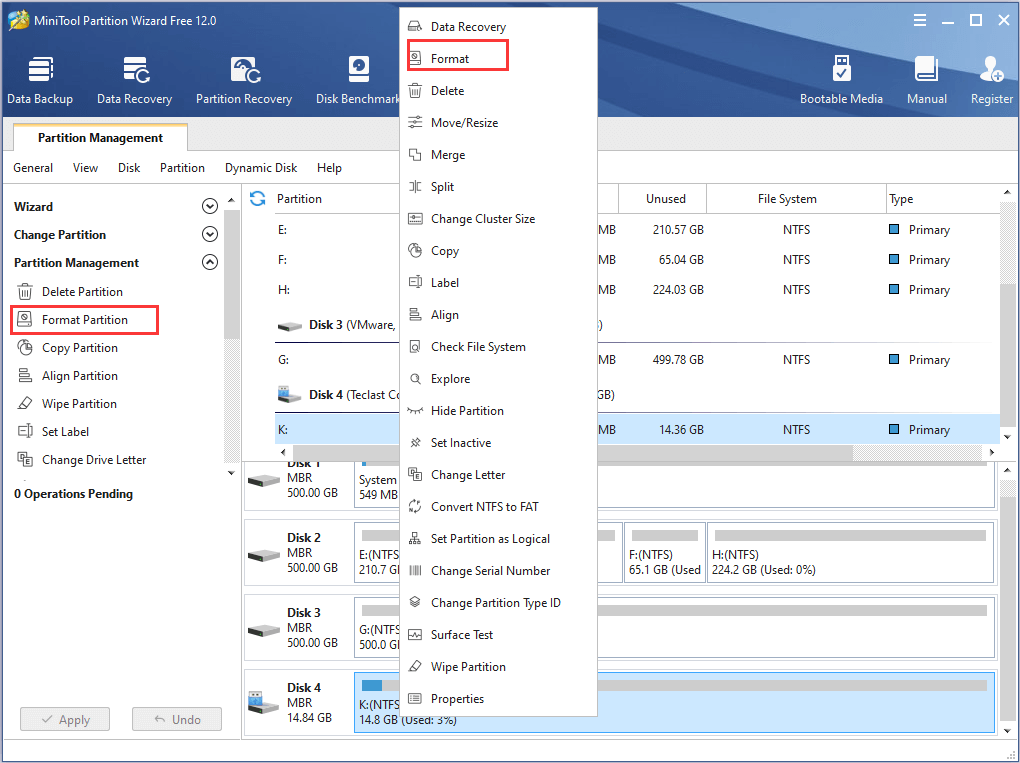Choose Delete in the context menu
Image resolution: width=1020 pixels, height=763 pixels.
click(498, 90)
